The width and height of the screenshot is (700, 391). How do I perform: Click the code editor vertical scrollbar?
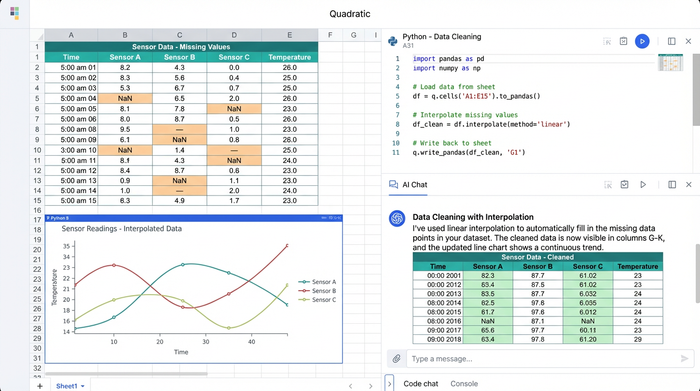click(x=696, y=89)
